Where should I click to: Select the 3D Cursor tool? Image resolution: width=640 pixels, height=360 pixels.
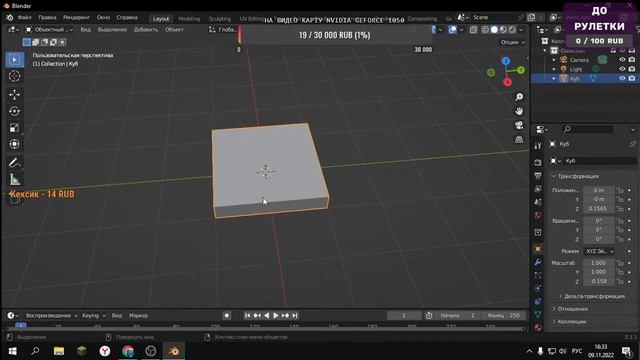coord(15,76)
